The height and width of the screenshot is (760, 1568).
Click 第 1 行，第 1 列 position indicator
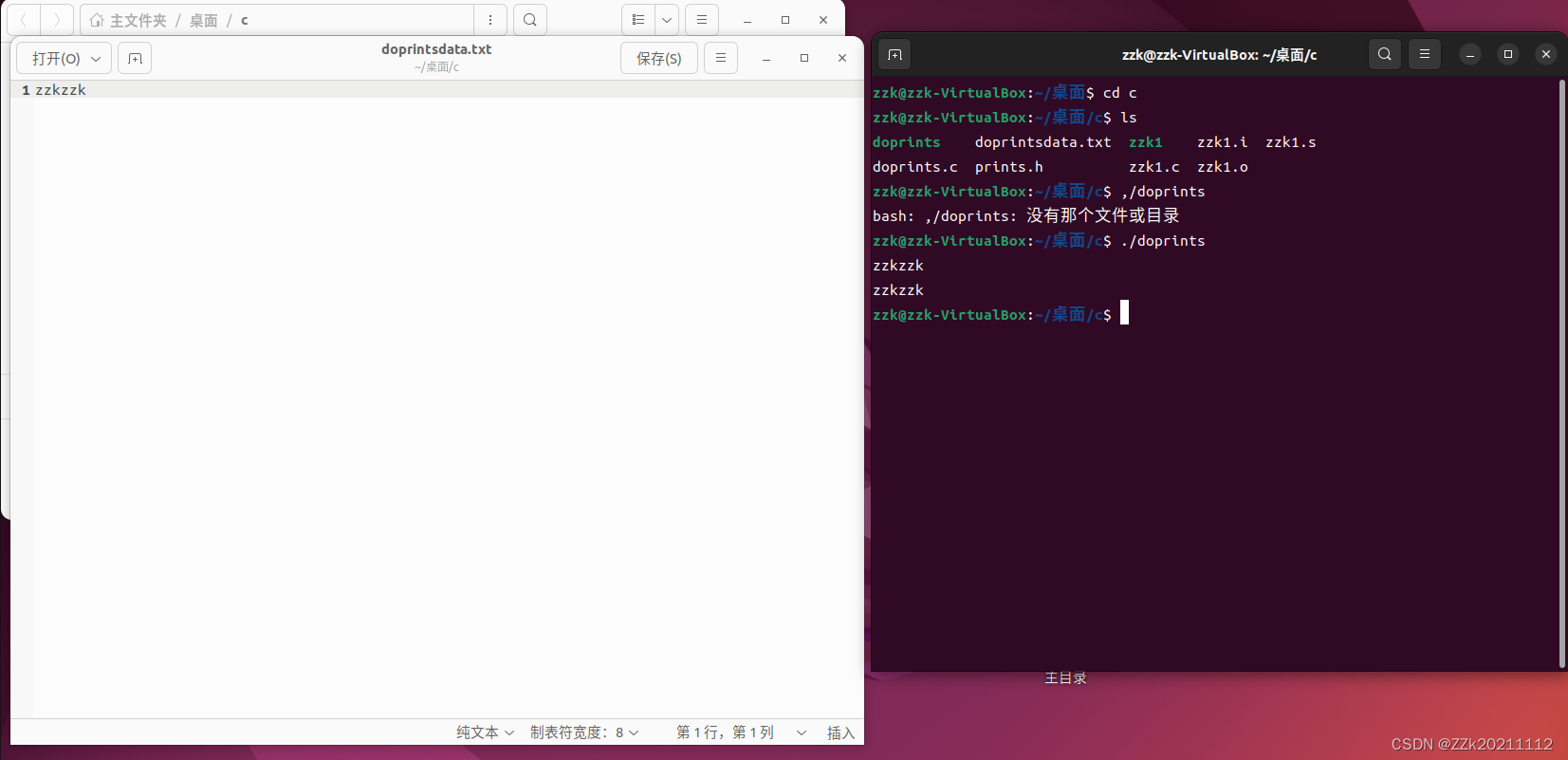[726, 732]
